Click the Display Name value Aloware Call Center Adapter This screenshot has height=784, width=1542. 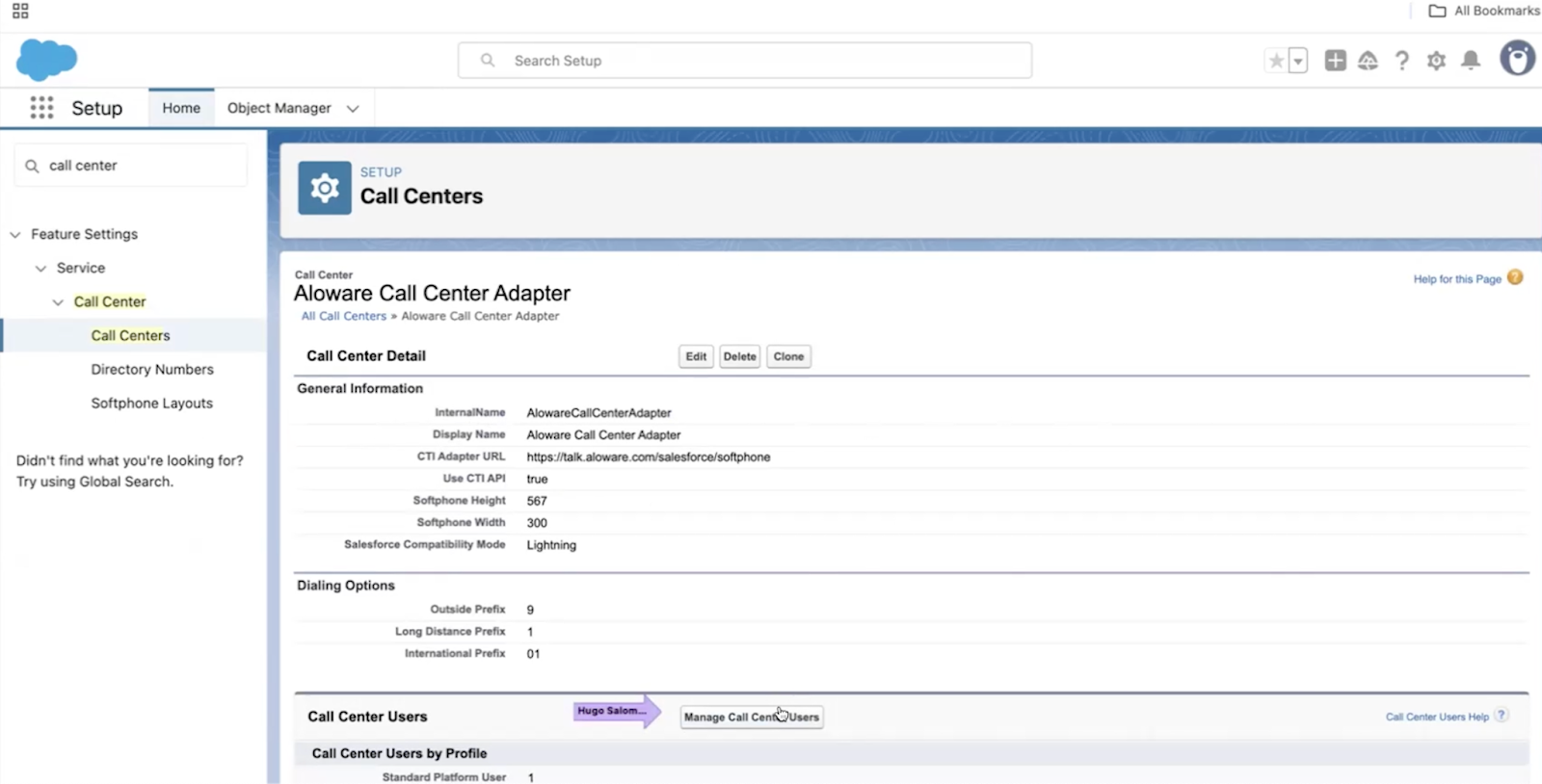click(x=603, y=434)
